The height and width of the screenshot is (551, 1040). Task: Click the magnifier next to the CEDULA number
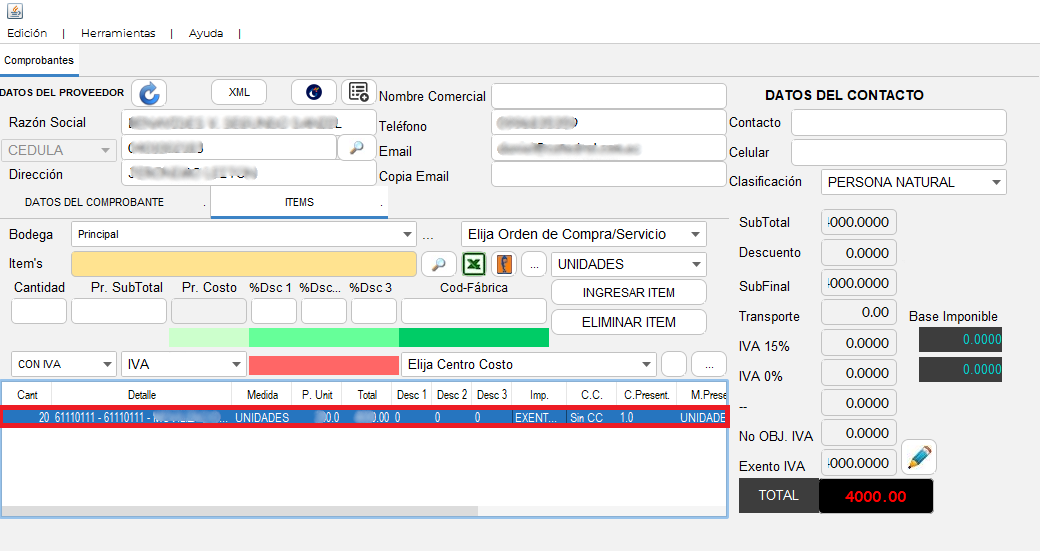tap(357, 147)
